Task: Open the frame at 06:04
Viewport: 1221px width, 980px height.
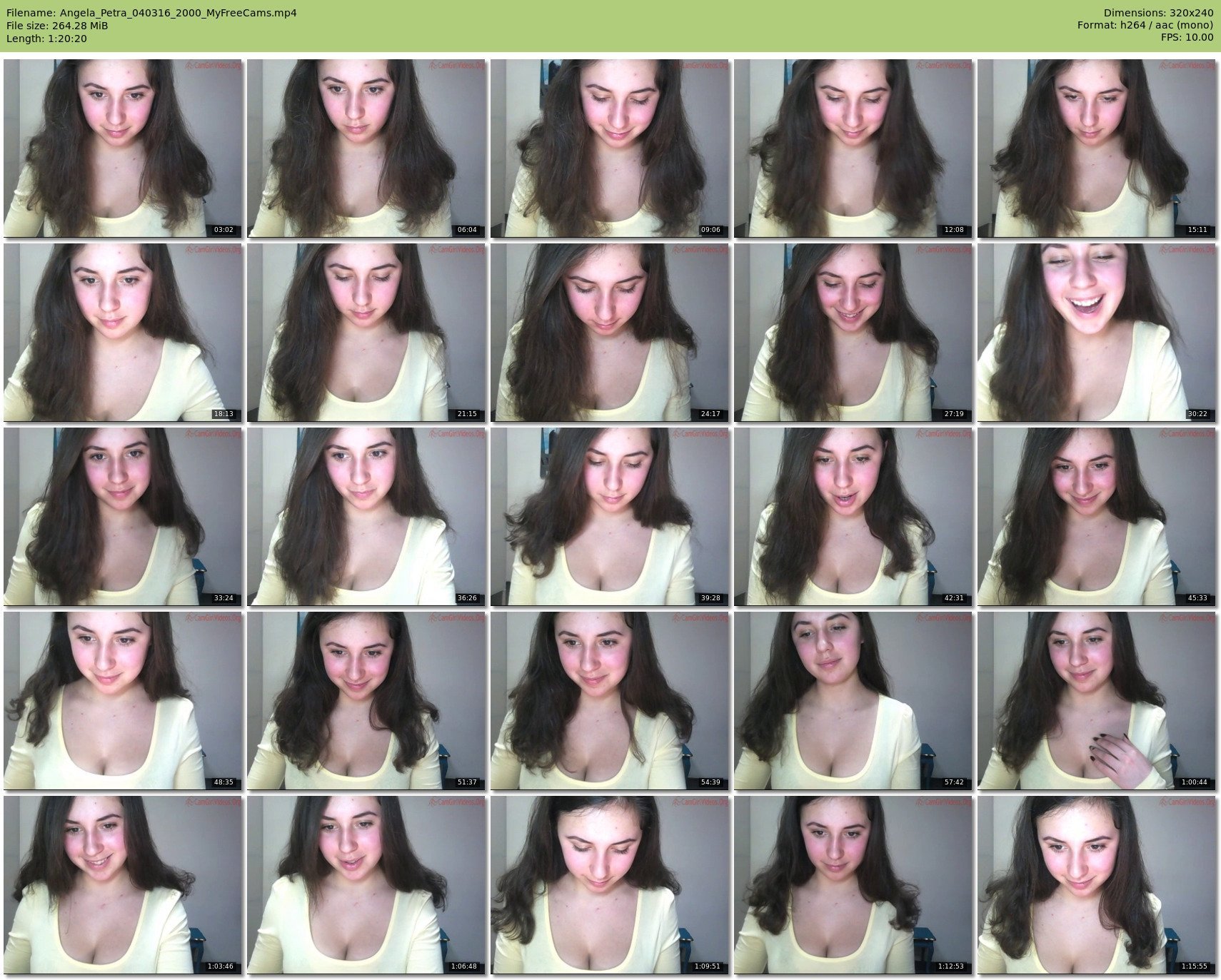Action: point(366,148)
